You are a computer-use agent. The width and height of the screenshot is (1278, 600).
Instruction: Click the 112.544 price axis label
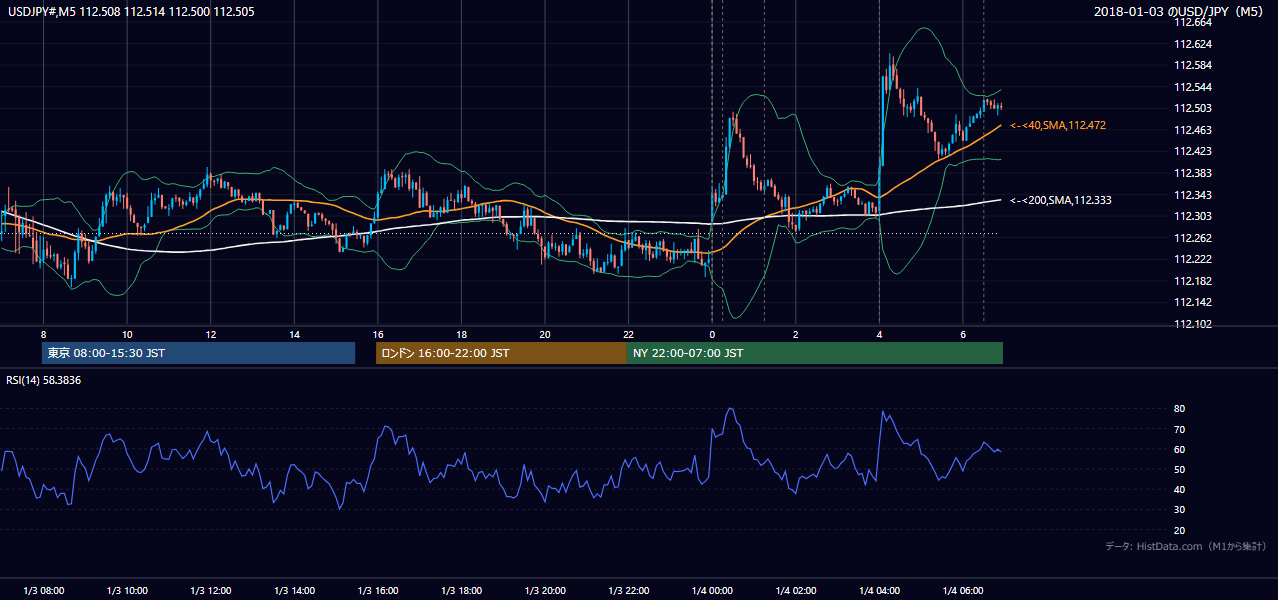[x=1192, y=87]
